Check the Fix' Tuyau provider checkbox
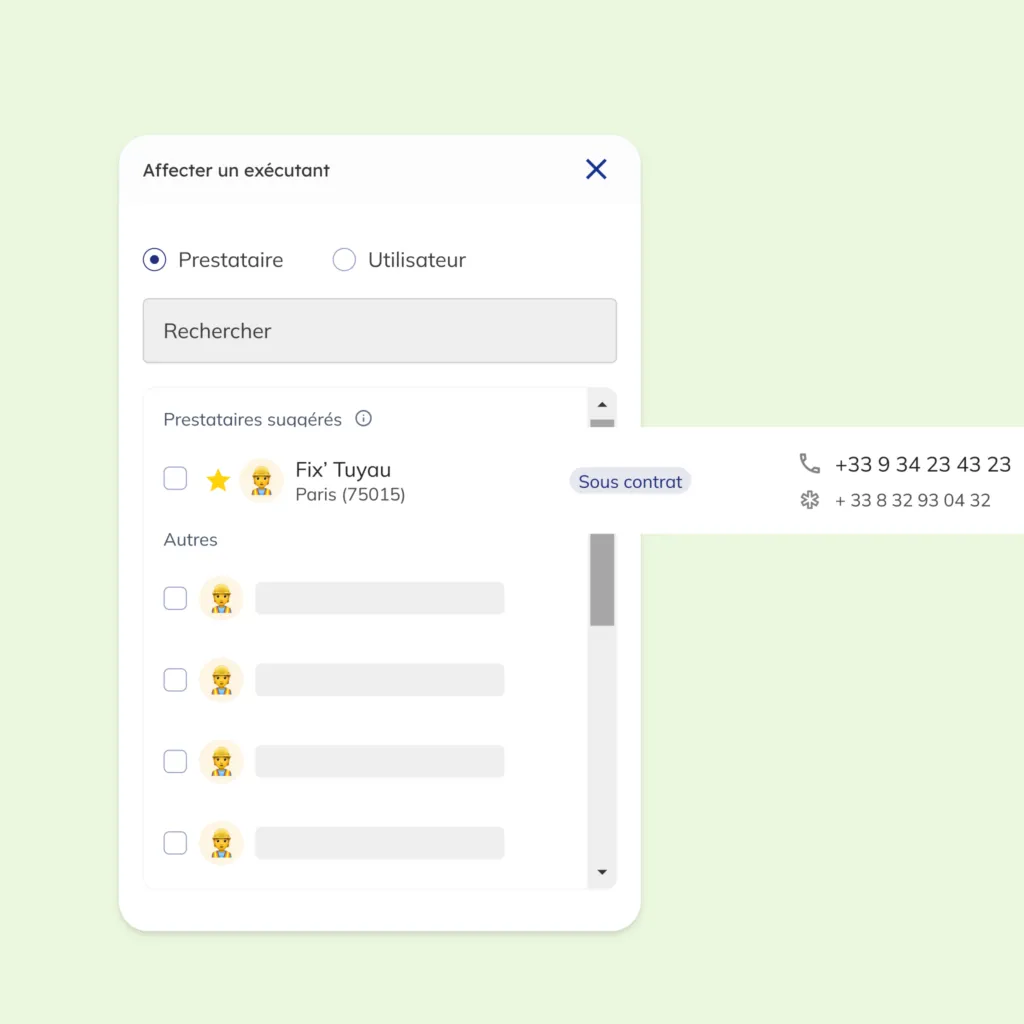1024x1024 pixels. point(175,478)
